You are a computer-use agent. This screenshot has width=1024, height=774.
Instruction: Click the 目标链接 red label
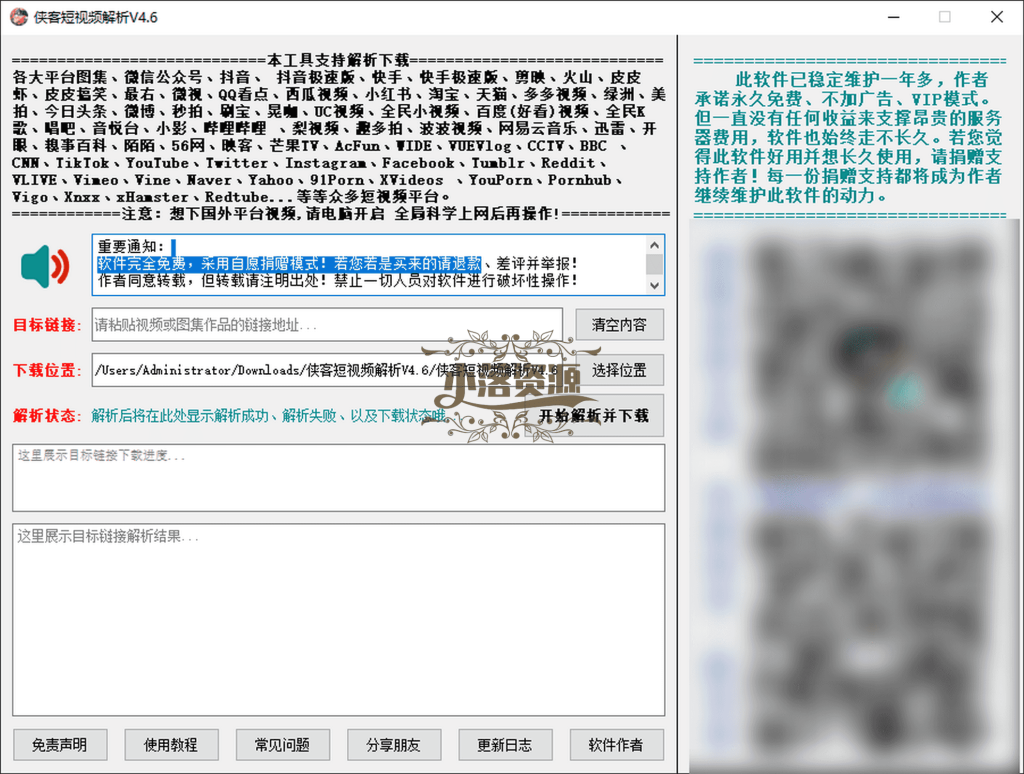pos(47,325)
